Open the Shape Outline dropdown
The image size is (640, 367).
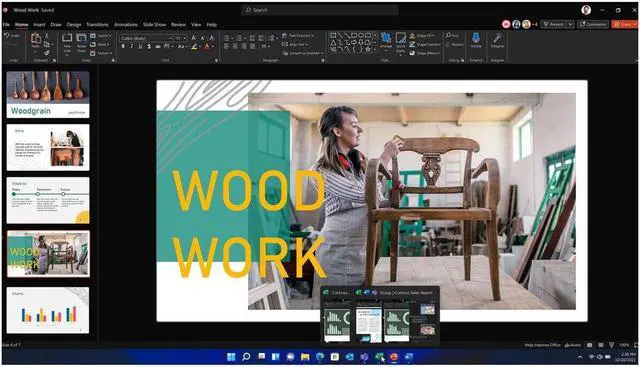point(424,44)
